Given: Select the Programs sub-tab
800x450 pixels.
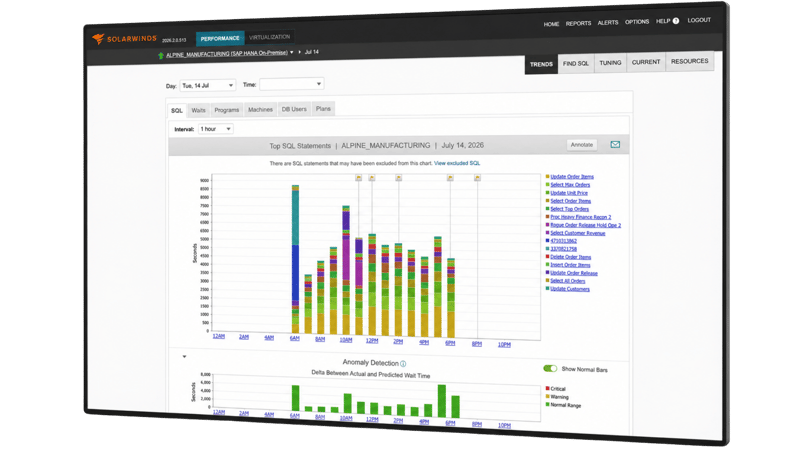Looking at the screenshot, I should 227,110.
